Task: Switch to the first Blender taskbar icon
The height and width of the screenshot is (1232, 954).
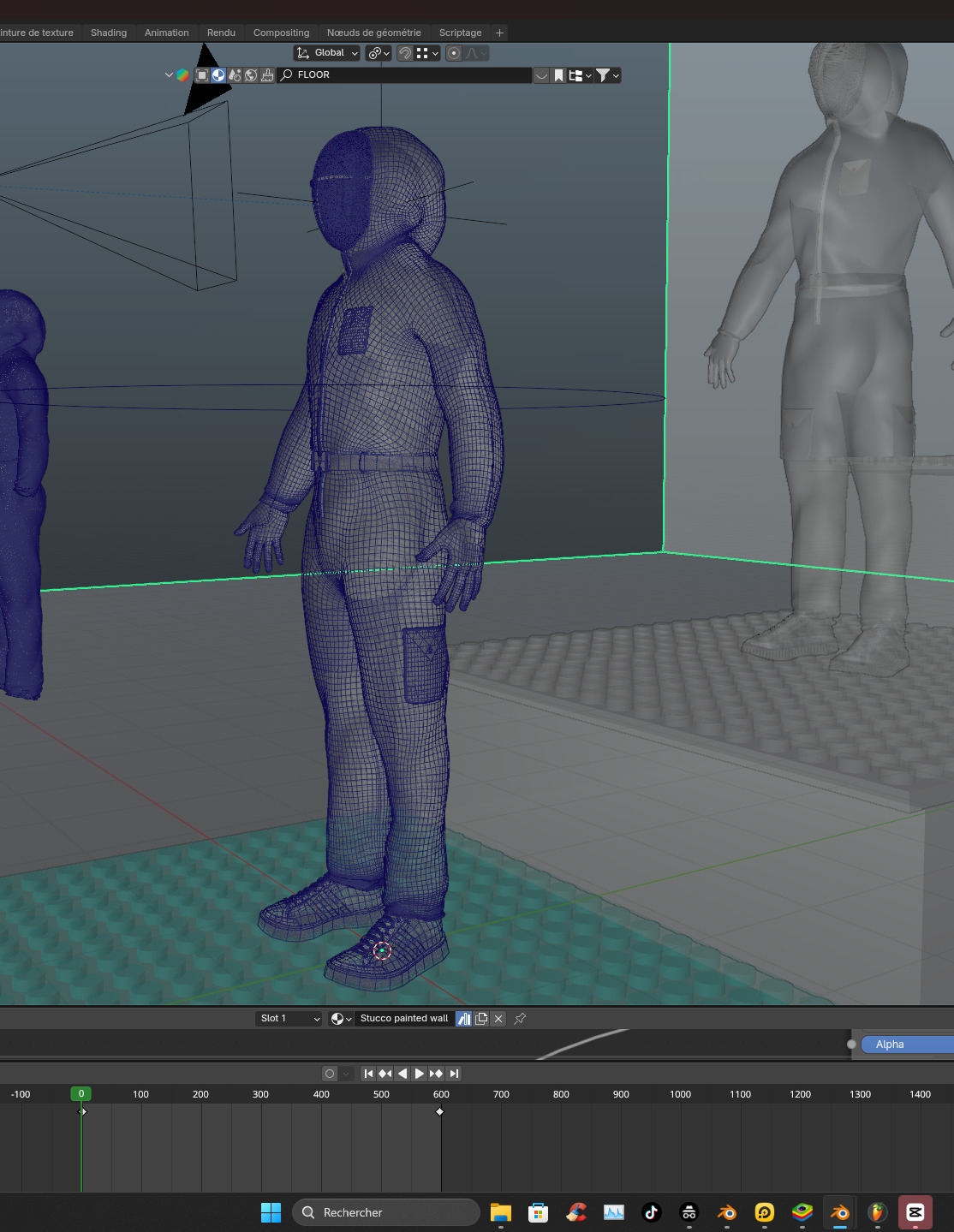Action: (x=727, y=1212)
